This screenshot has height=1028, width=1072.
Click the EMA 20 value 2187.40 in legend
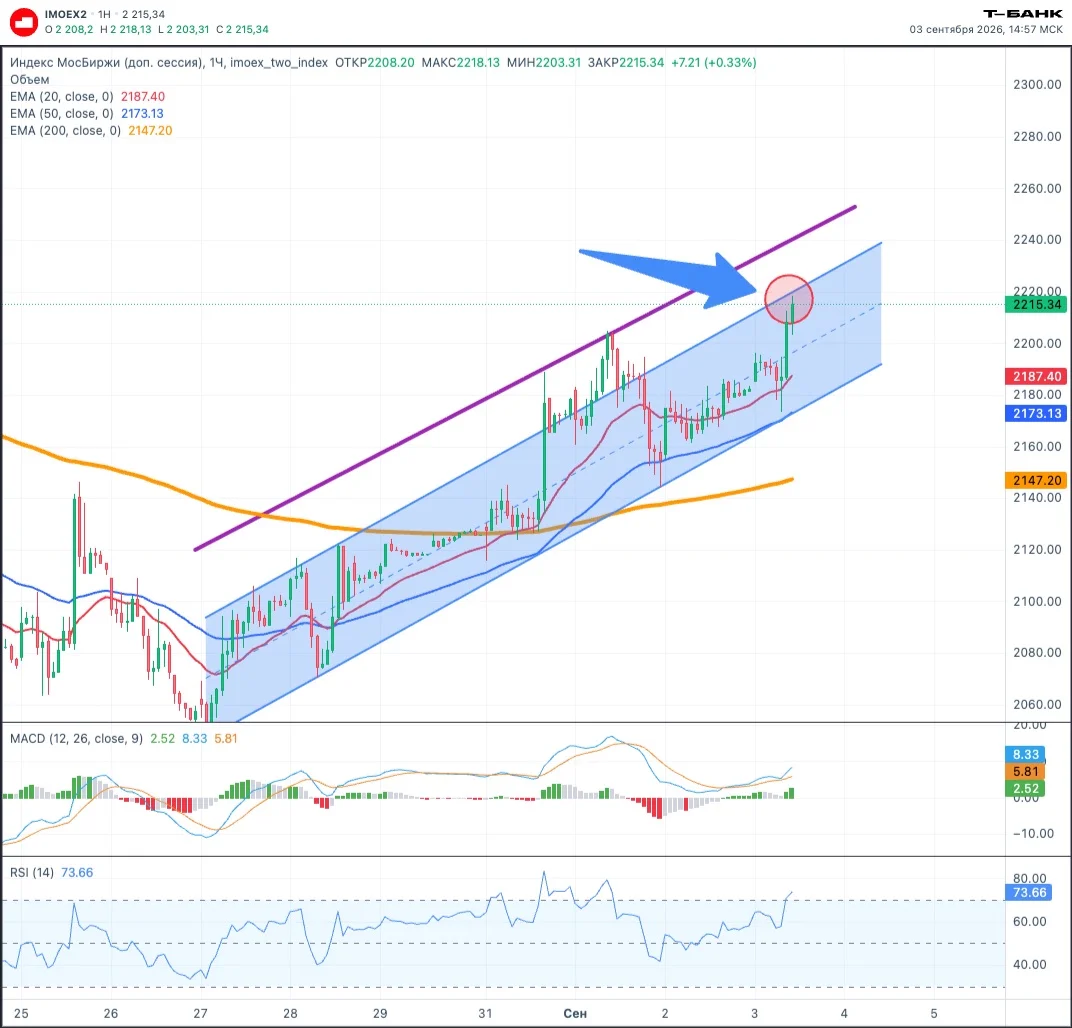click(143, 96)
